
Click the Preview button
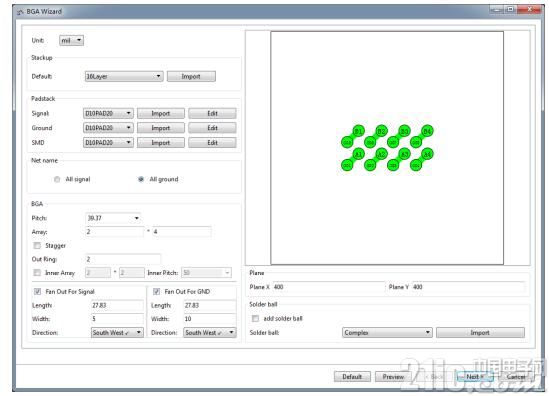(x=393, y=377)
